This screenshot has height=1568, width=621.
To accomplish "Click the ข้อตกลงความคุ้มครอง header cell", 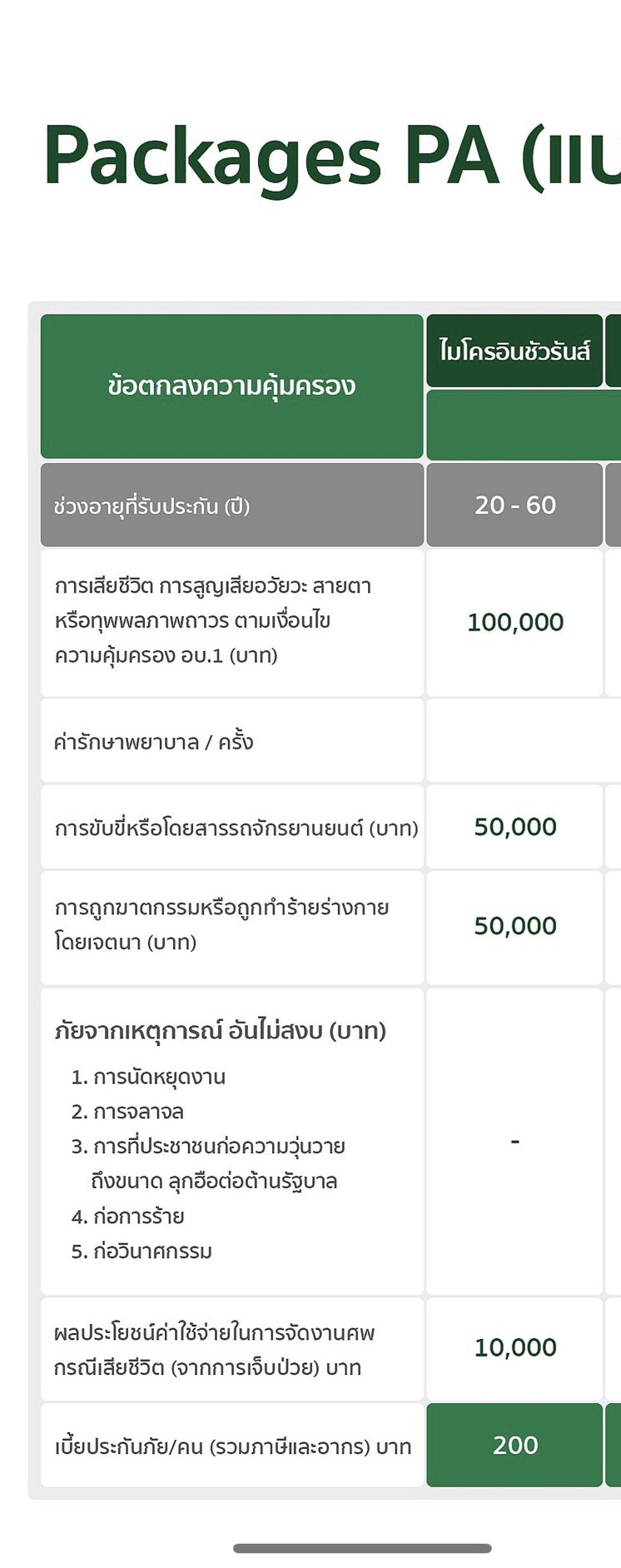I will (x=231, y=386).
